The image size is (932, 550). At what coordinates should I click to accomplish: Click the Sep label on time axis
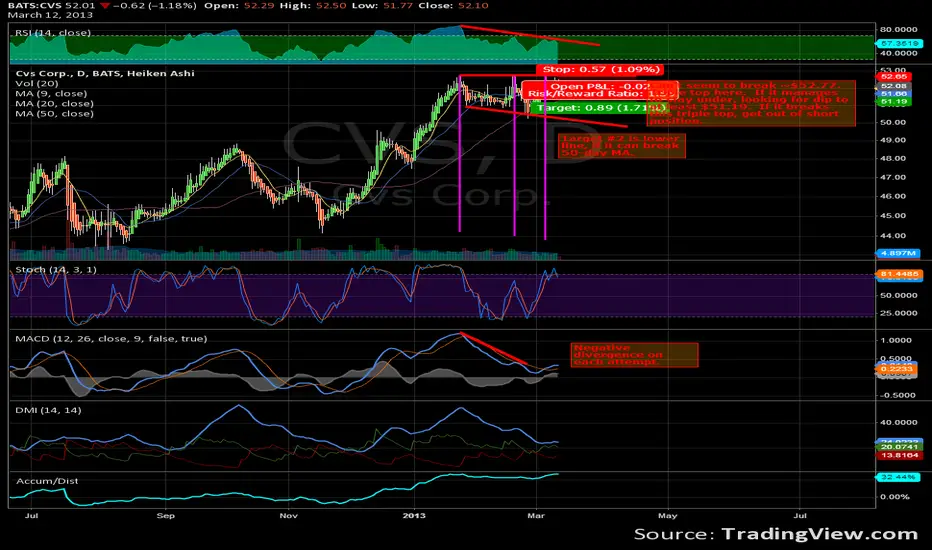pyautogui.click(x=166, y=516)
